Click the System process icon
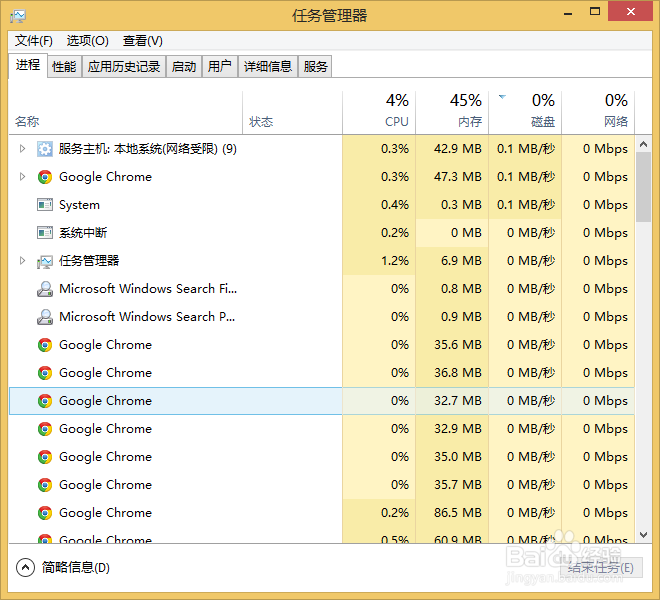Image resolution: width=660 pixels, height=600 pixels. pos(45,205)
